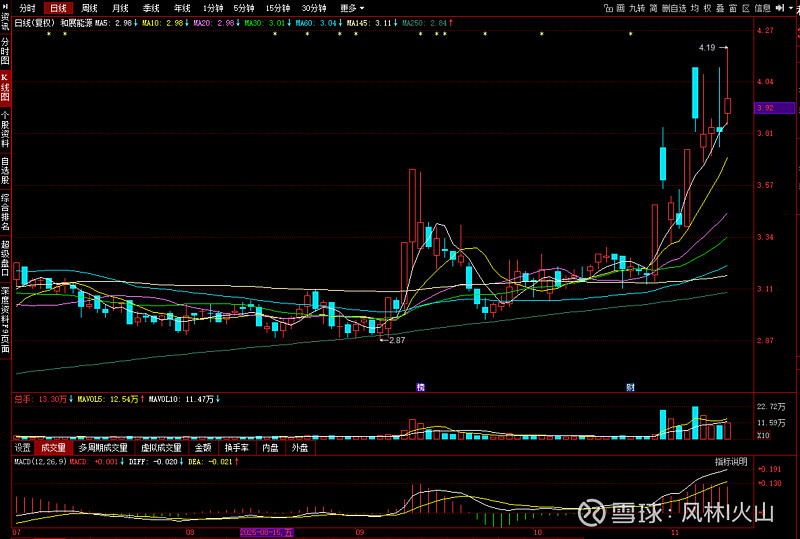This screenshot has width=800, height=539.
Task: Click the blue 财 marker on chart
Action: (x=630, y=387)
